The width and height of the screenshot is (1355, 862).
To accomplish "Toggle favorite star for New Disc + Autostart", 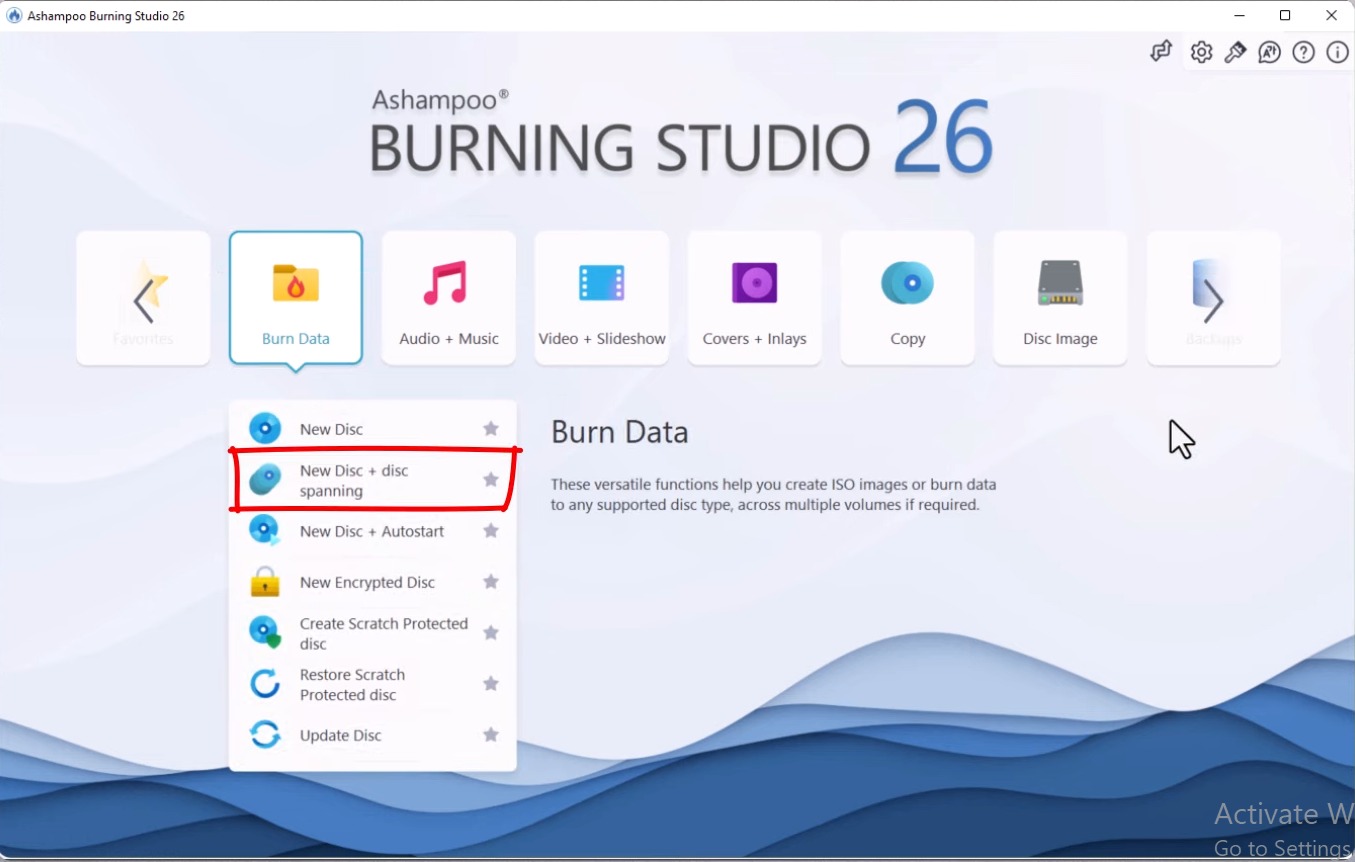I will 491,531.
